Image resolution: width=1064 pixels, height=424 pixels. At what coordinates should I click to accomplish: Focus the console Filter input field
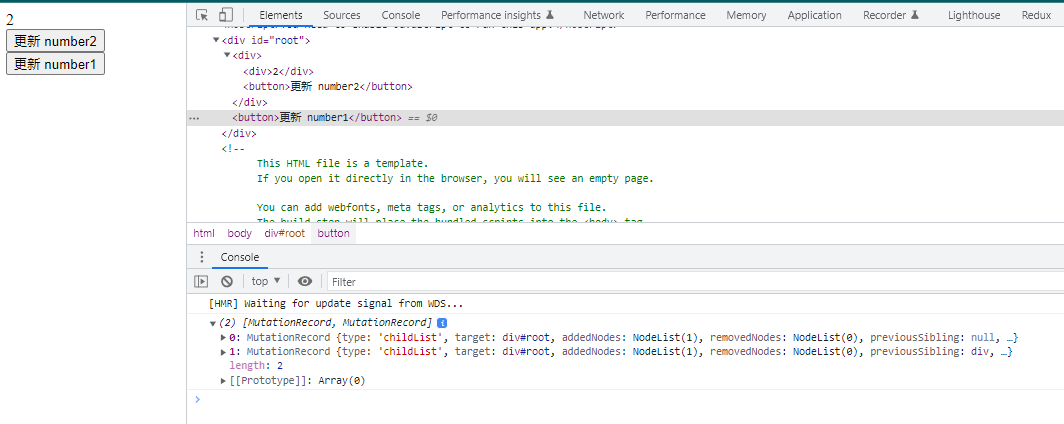coord(690,282)
